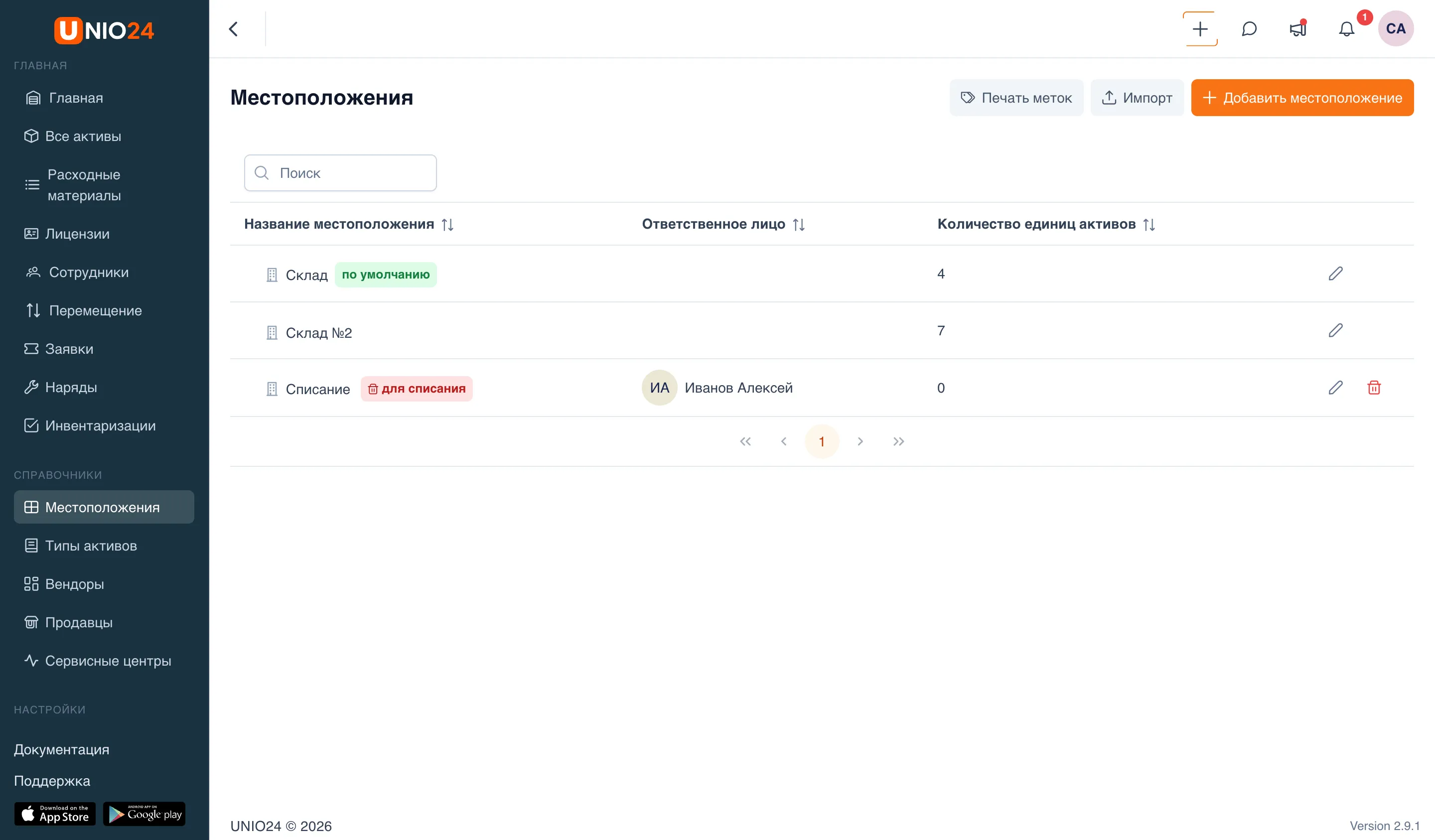Open the Списание location name
The width and height of the screenshot is (1435, 840).
coord(317,389)
